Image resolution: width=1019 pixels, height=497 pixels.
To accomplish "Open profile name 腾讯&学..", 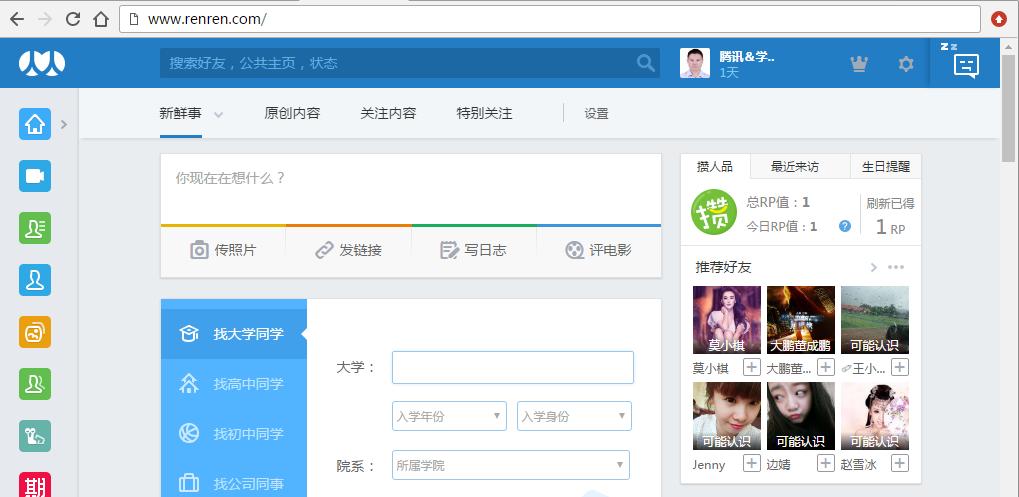I will [x=747, y=57].
